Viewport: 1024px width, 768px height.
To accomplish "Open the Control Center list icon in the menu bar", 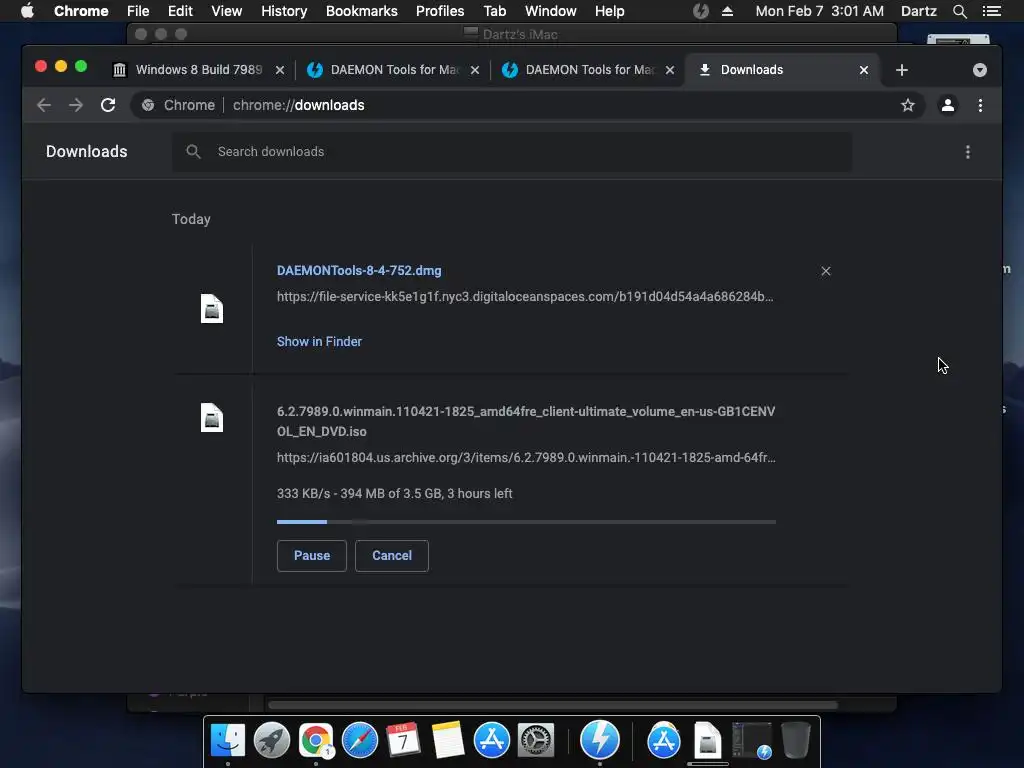I will [x=991, y=11].
